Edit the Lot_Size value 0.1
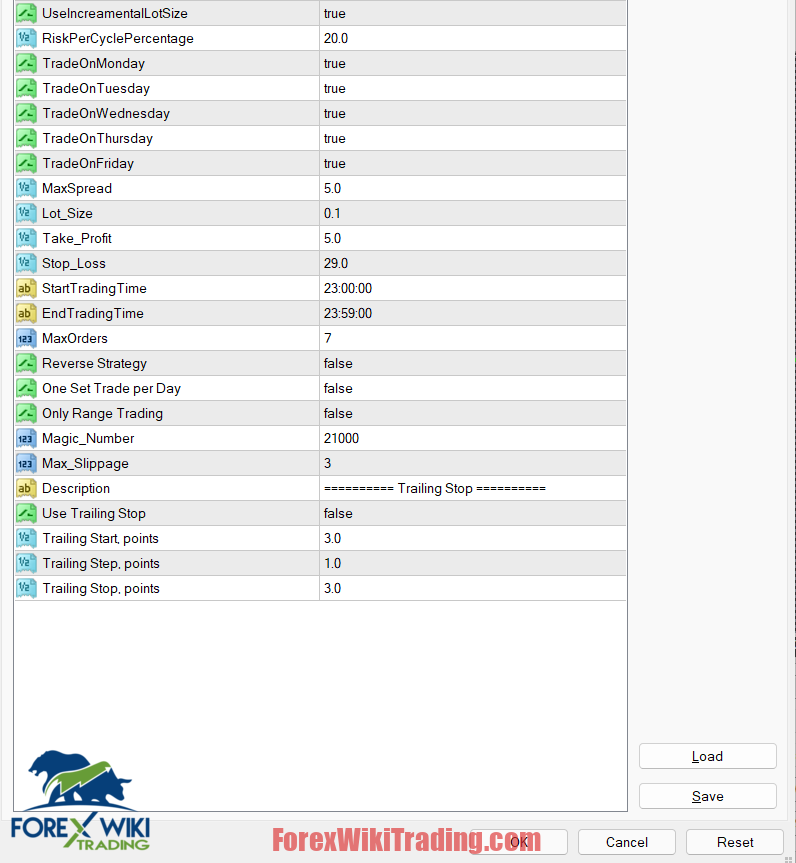The height and width of the screenshot is (863, 796). point(472,213)
